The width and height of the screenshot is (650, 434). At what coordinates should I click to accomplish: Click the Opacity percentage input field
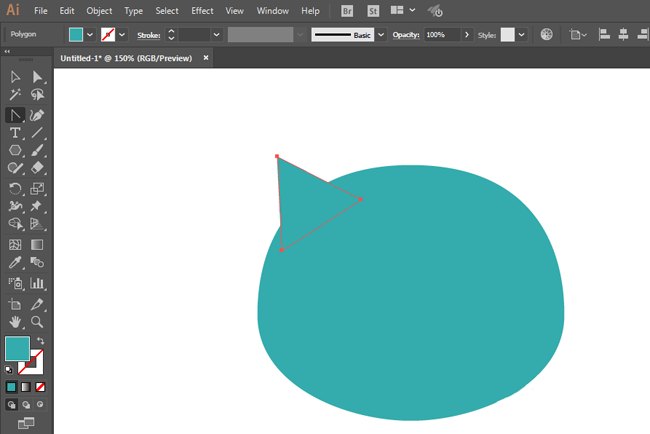439,34
